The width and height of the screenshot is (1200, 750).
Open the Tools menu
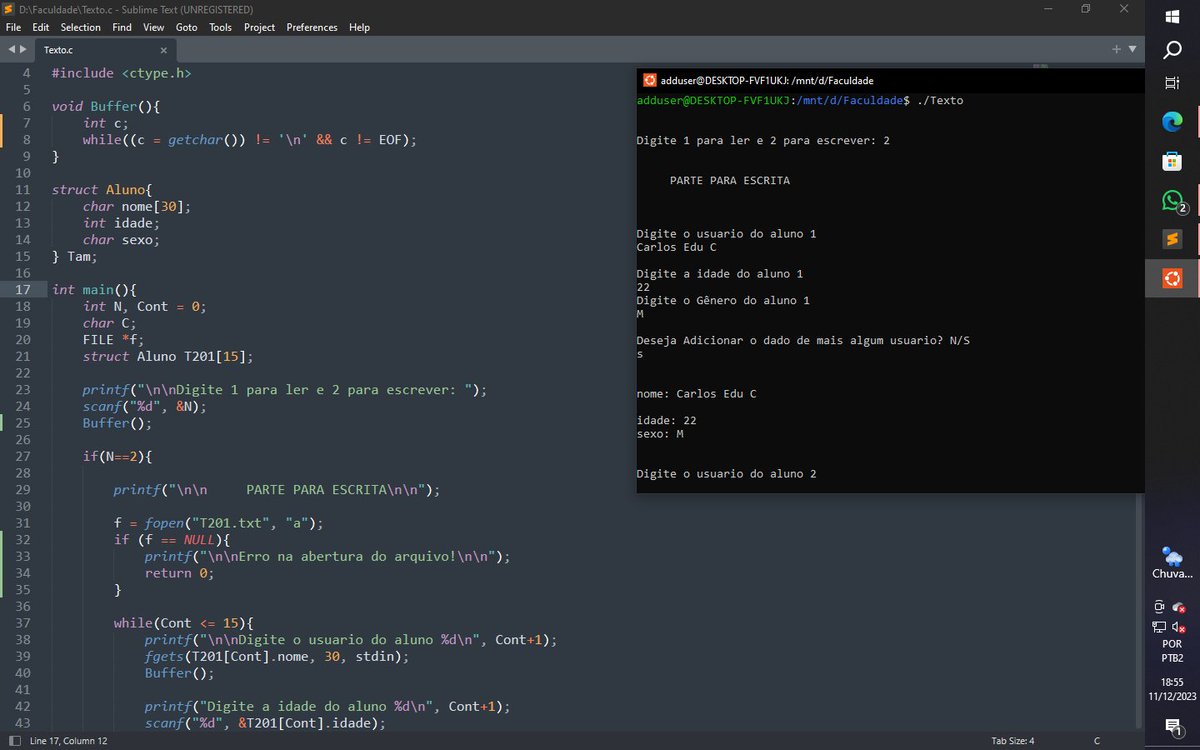pyautogui.click(x=220, y=27)
